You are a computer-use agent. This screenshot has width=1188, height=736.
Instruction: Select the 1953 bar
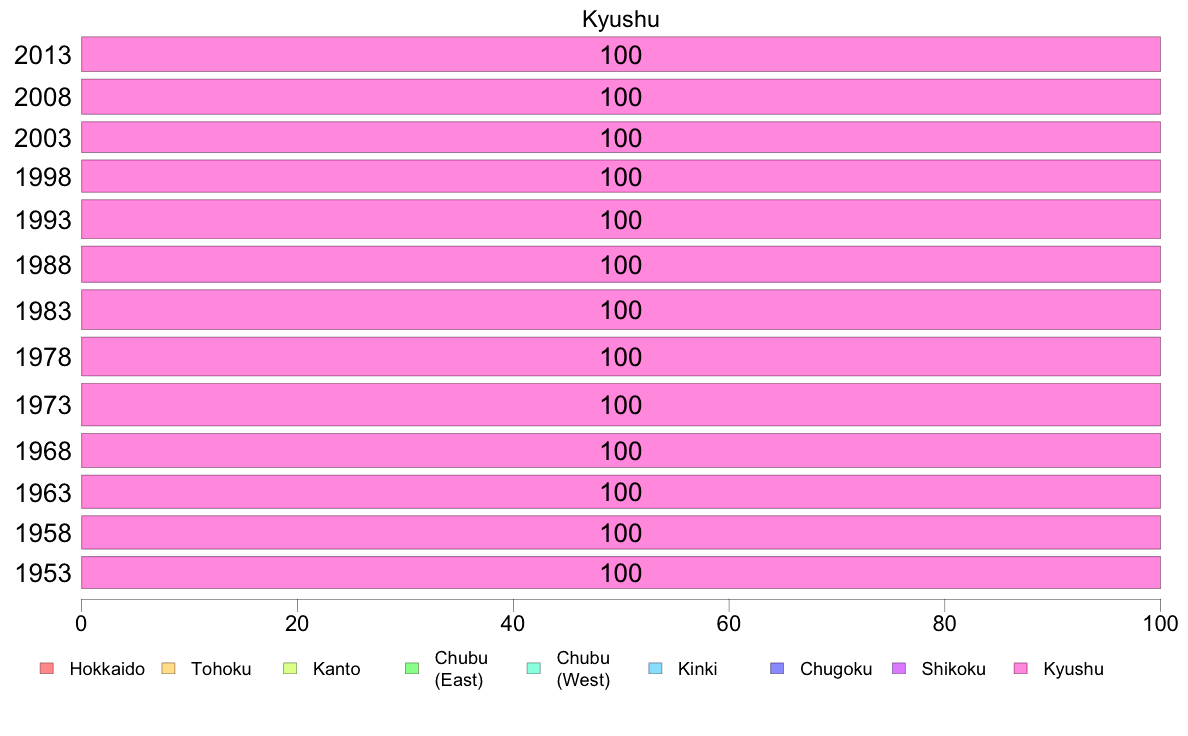point(621,572)
